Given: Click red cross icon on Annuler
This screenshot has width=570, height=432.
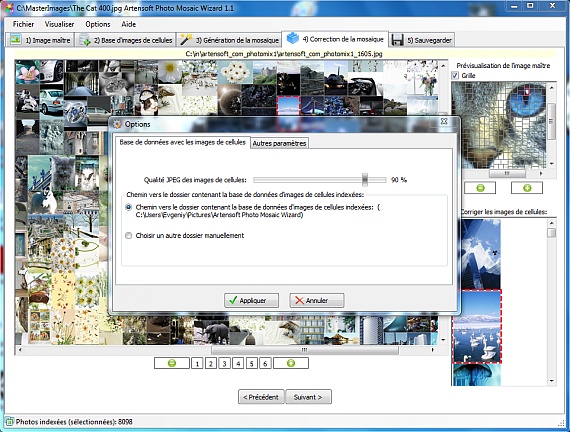Looking at the screenshot, I should [x=299, y=300].
